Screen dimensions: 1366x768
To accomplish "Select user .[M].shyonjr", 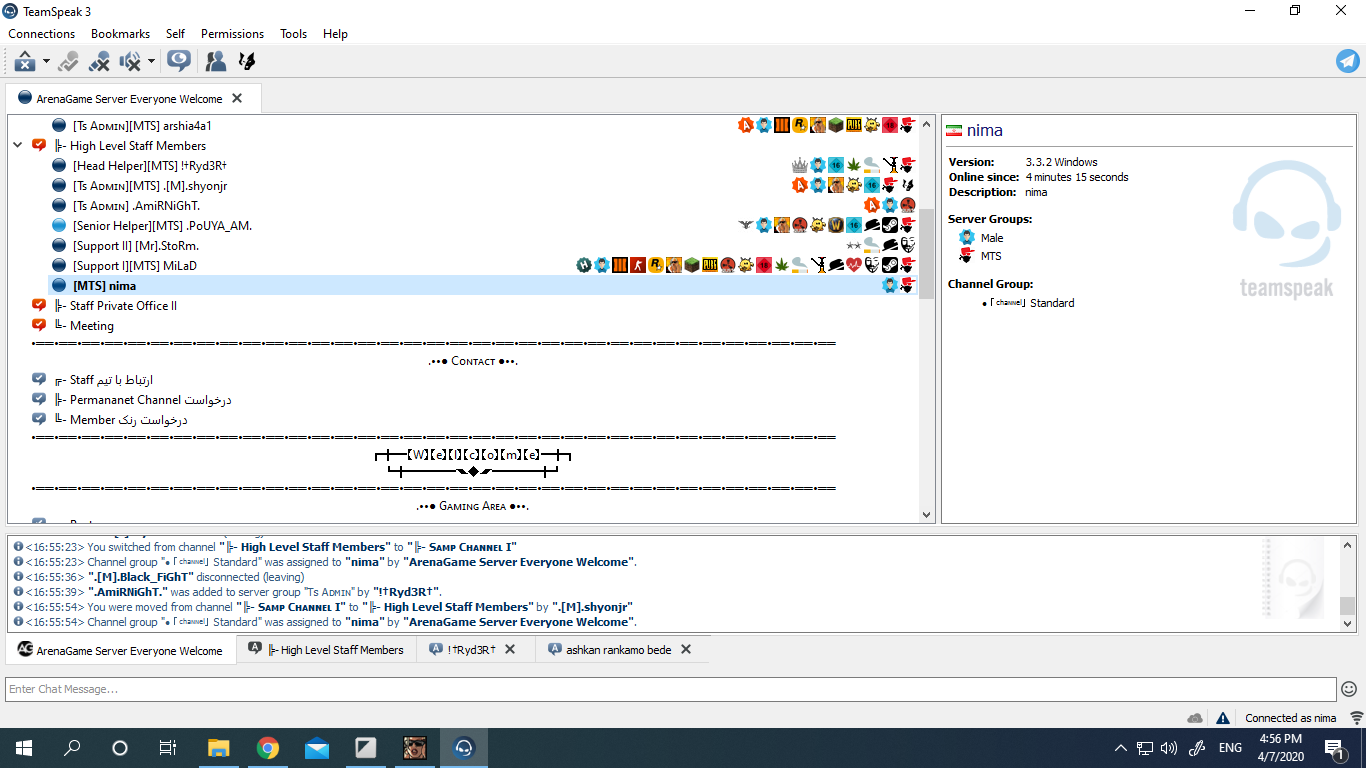I will tap(150, 186).
